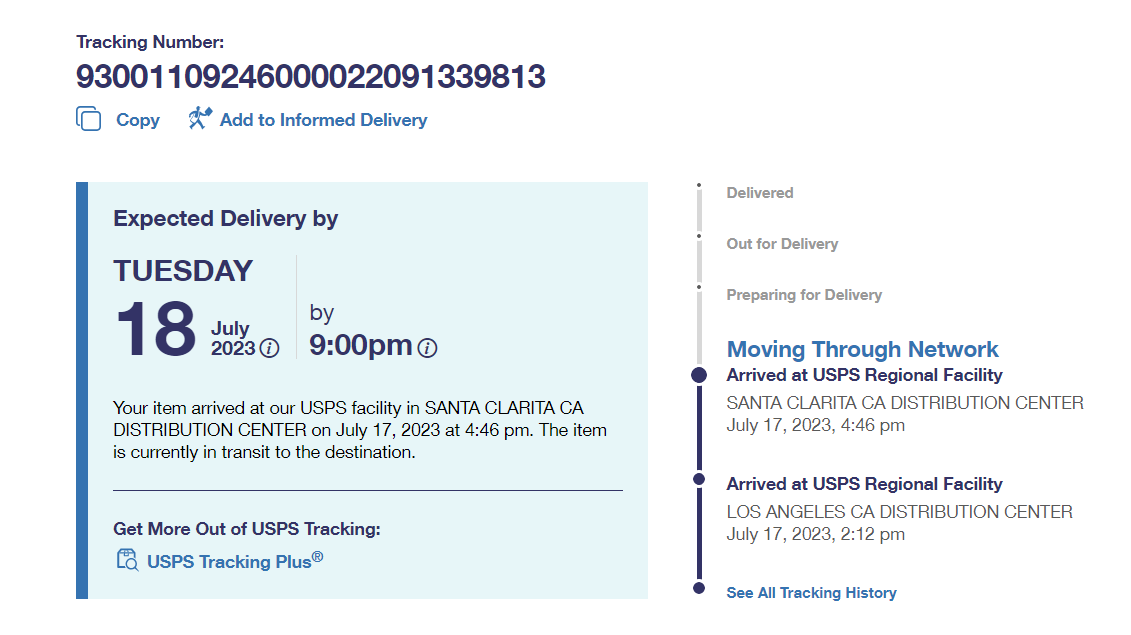Expand See All Tracking History

pyautogui.click(x=811, y=593)
